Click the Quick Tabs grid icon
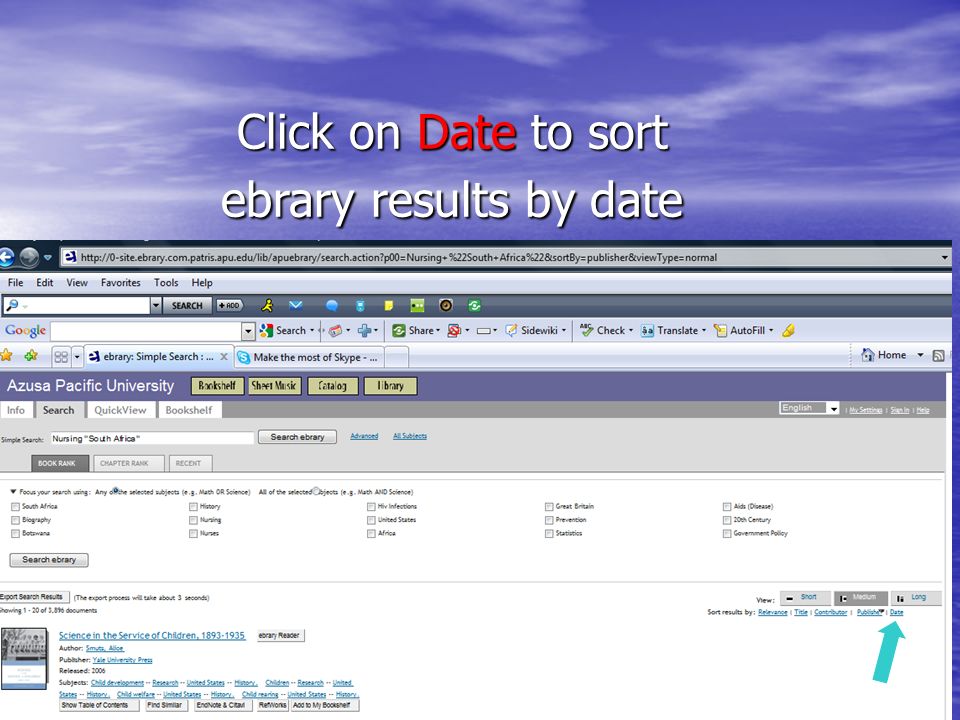960x720 pixels. (x=61, y=356)
